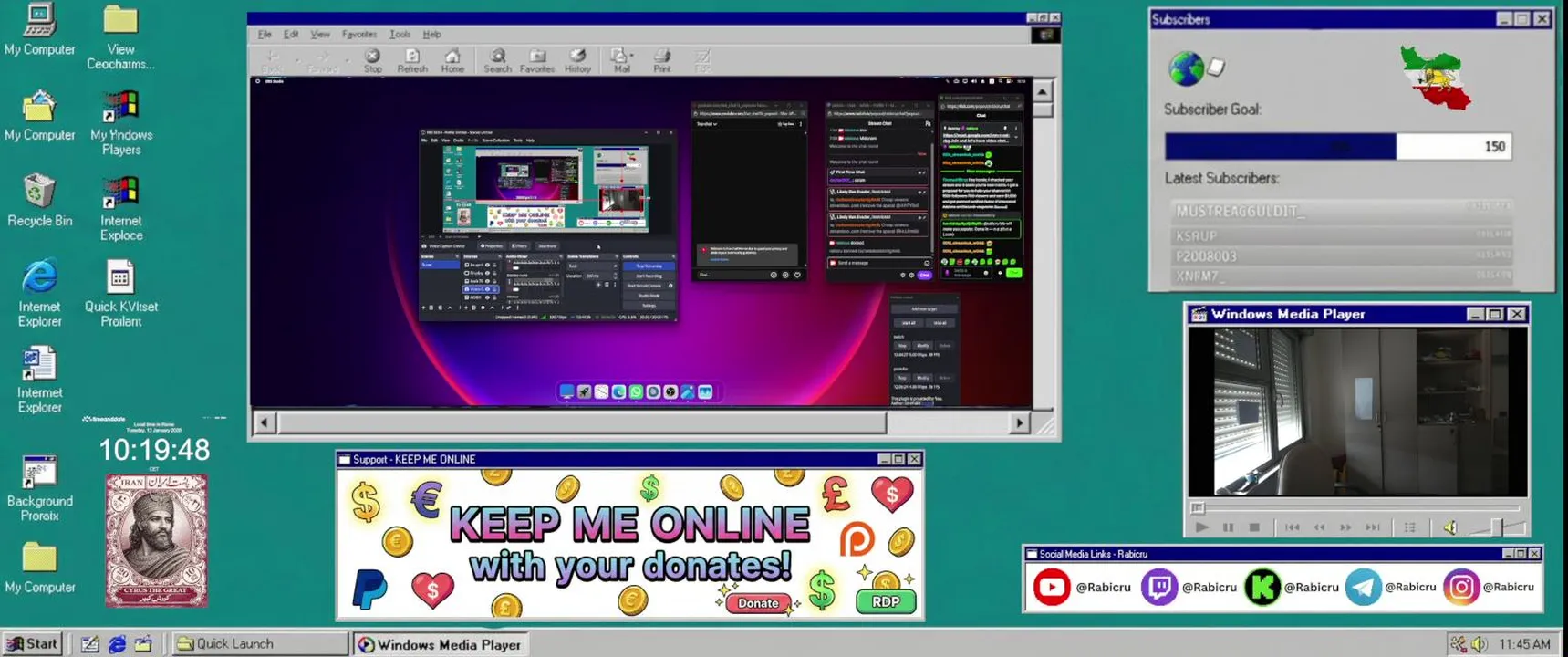The width and height of the screenshot is (1568, 657).
Task: Click the Quick Launch taskbar item
Action: coord(260,643)
